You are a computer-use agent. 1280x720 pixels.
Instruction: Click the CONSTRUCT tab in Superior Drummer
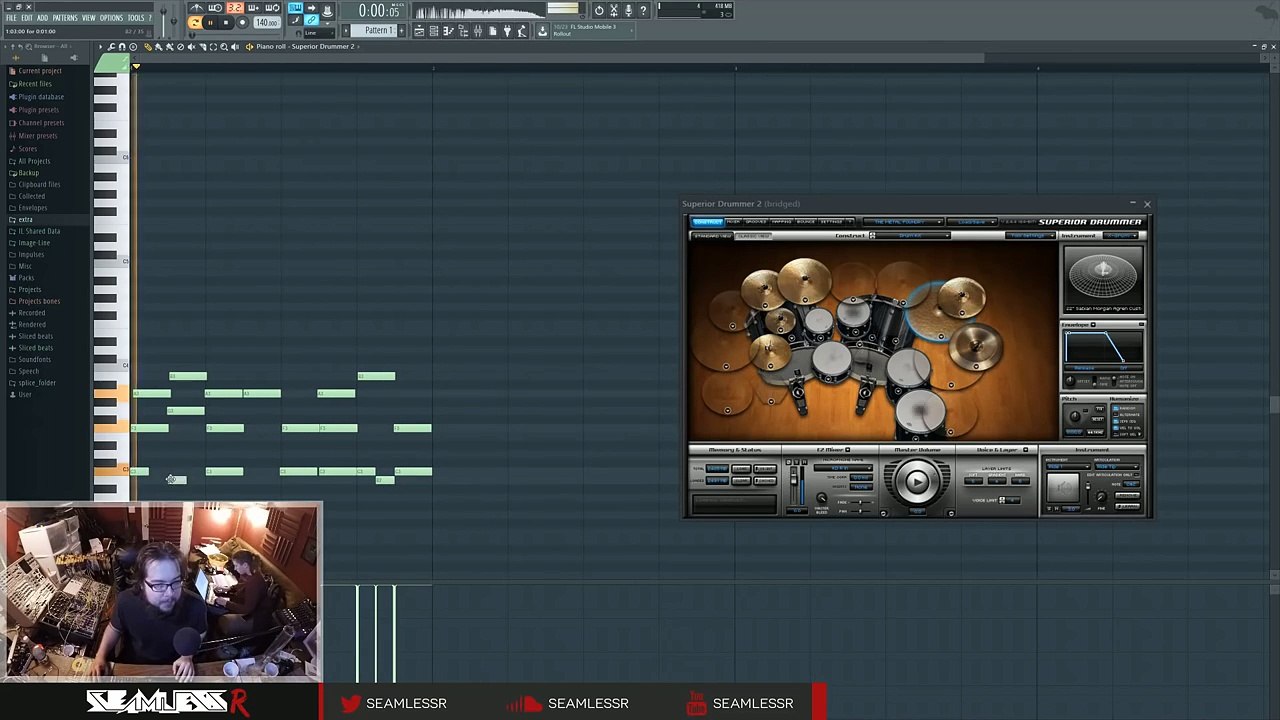coord(708,222)
